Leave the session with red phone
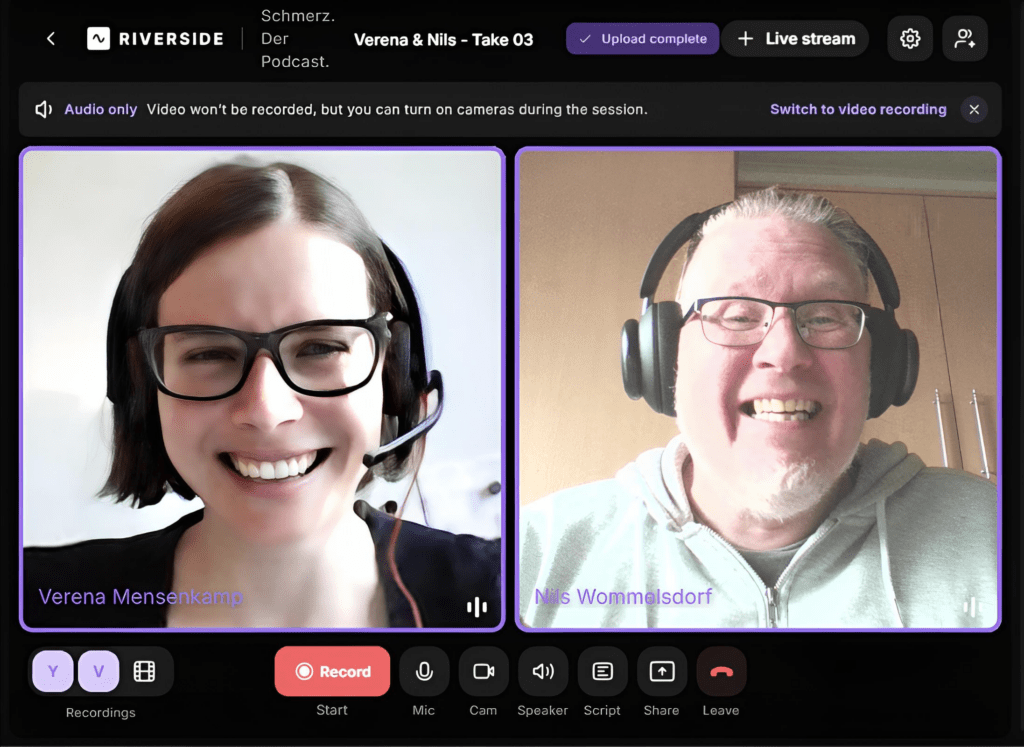The width and height of the screenshot is (1024, 747). click(x=721, y=671)
